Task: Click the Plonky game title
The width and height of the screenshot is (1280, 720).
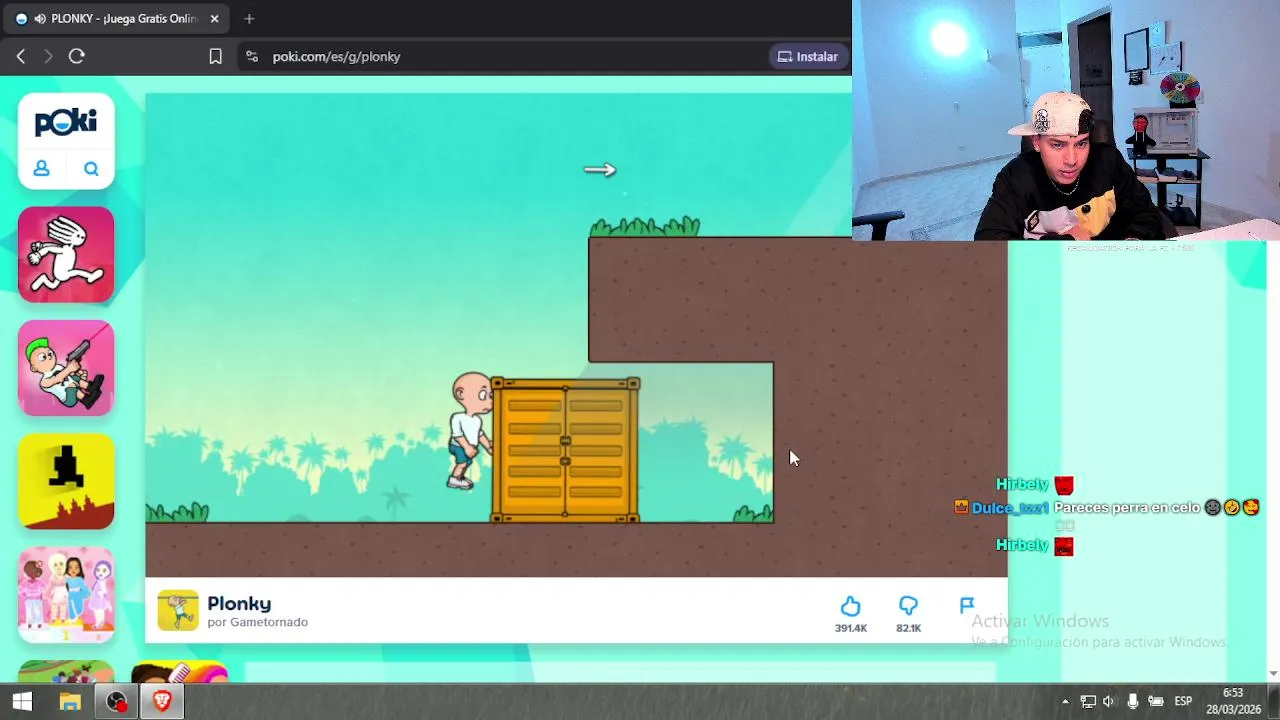Action: click(x=239, y=604)
